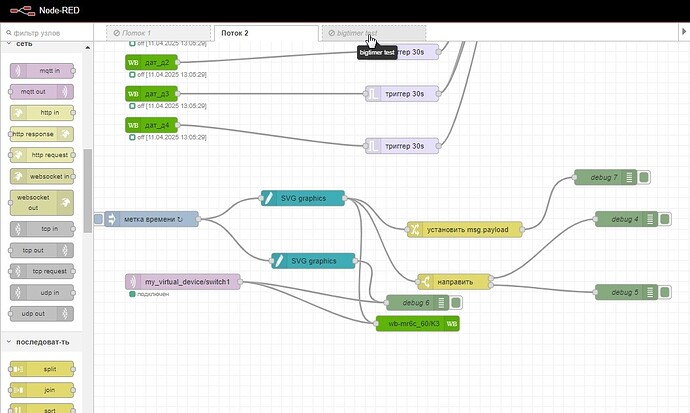Select the split palette node

coord(42,369)
